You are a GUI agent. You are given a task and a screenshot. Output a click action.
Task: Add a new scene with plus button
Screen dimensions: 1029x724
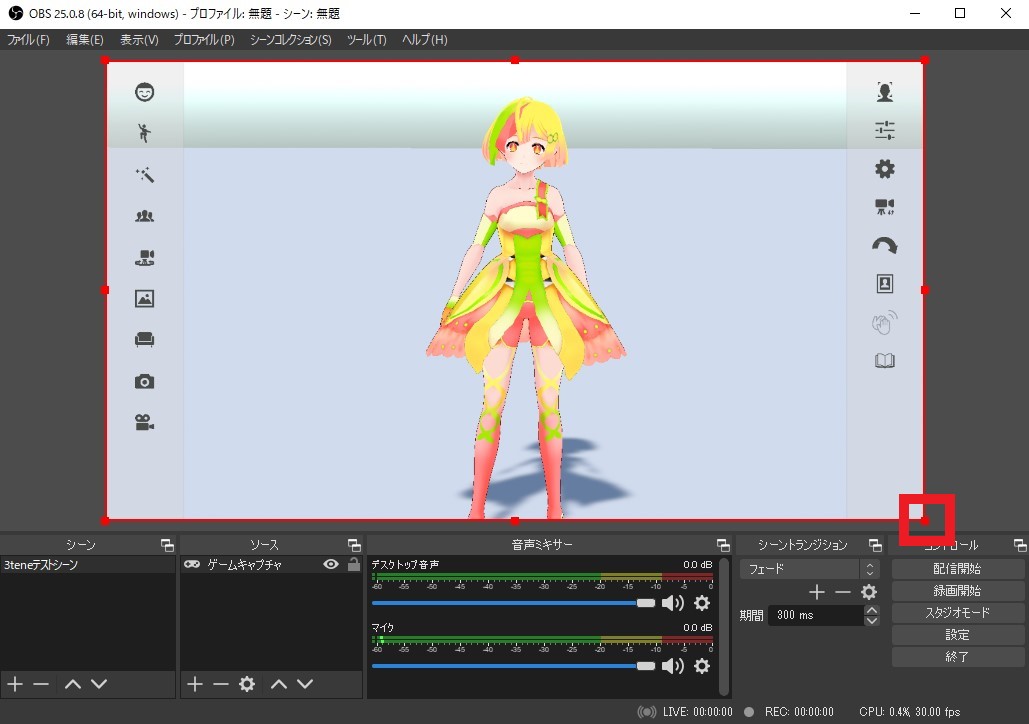(15, 684)
